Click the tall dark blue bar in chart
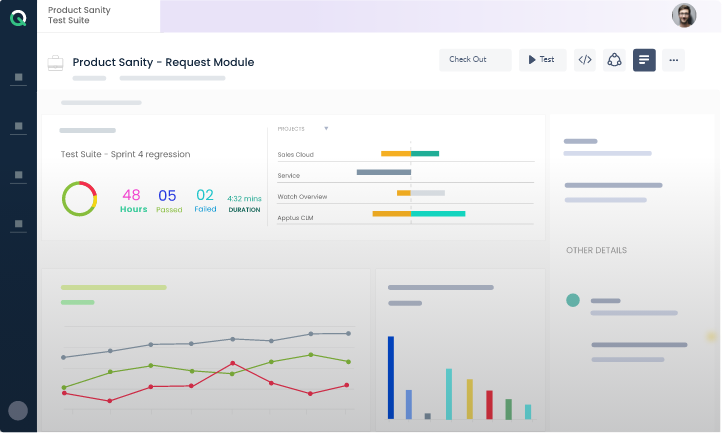The height and width of the screenshot is (433, 725). pyautogui.click(x=391, y=377)
